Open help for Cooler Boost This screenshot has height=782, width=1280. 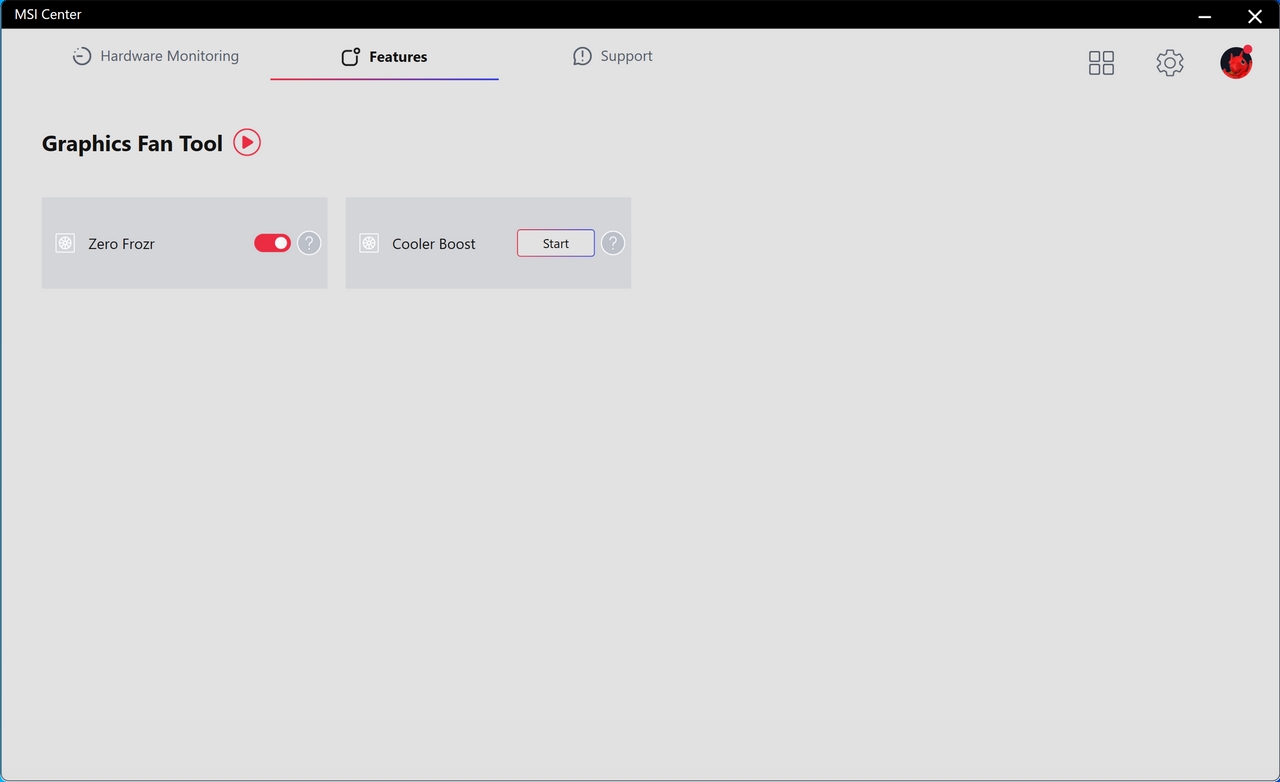613,243
